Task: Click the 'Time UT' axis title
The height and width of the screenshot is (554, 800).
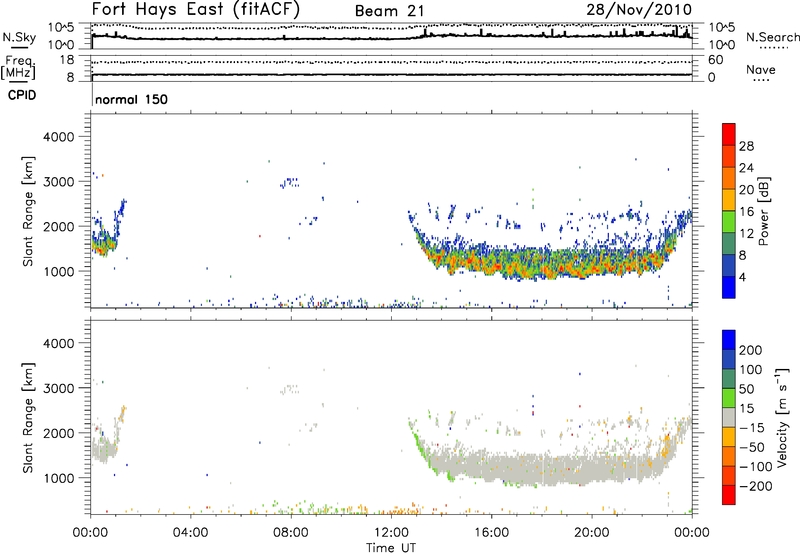Action: coord(391,547)
